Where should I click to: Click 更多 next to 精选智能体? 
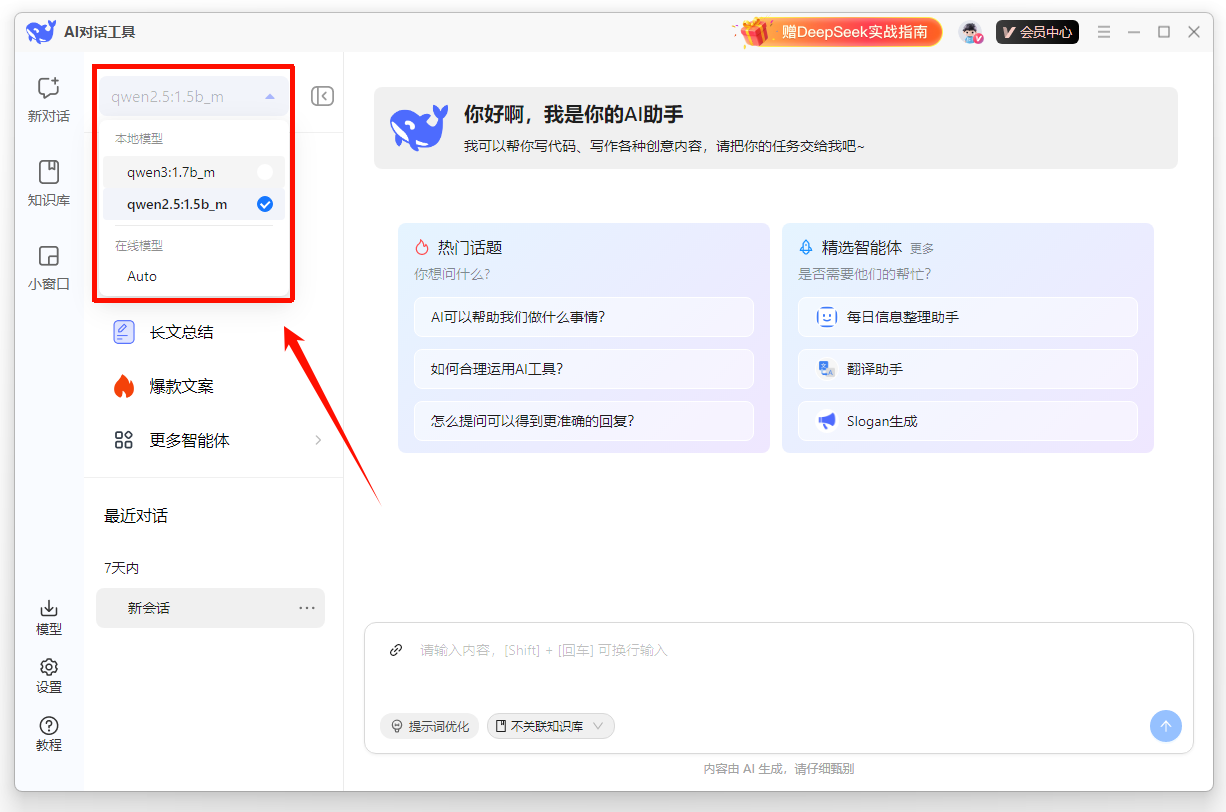tap(921, 247)
